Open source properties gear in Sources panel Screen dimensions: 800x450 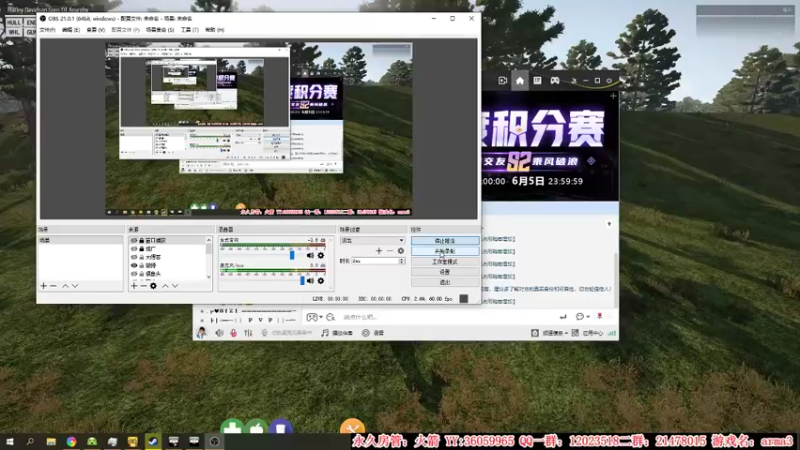tap(153, 286)
